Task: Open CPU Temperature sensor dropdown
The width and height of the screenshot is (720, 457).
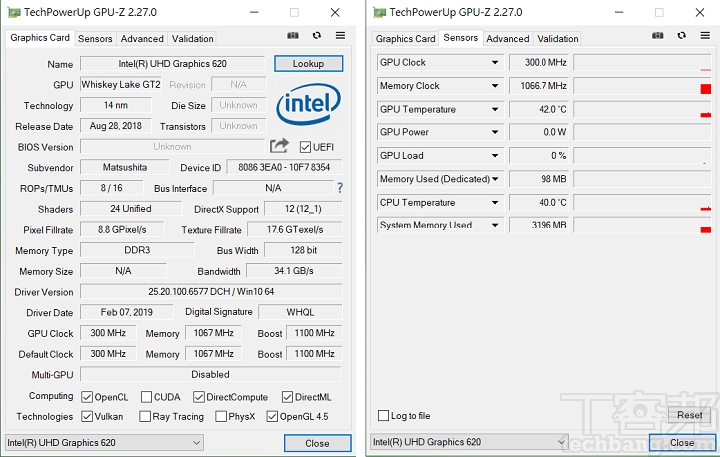Action: (x=495, y=203)
